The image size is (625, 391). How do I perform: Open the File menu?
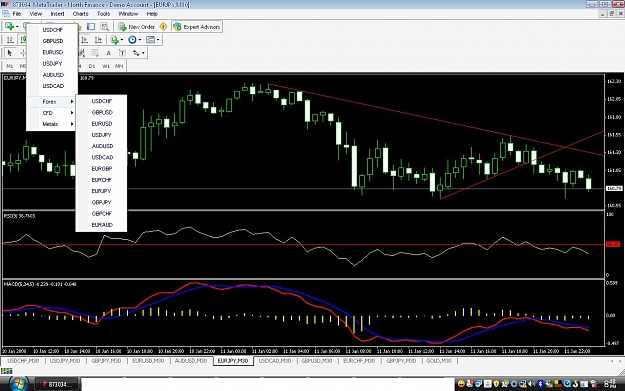click(x=17, y=14)
